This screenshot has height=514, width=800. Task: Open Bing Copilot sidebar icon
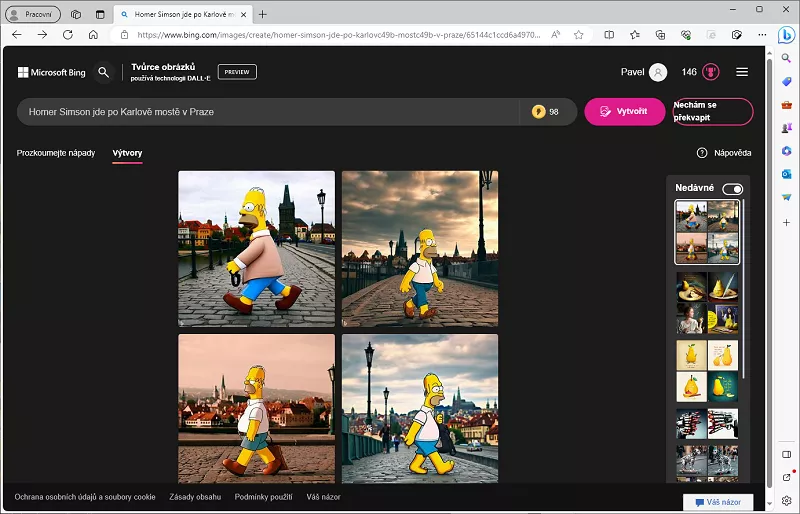(787, 34)
